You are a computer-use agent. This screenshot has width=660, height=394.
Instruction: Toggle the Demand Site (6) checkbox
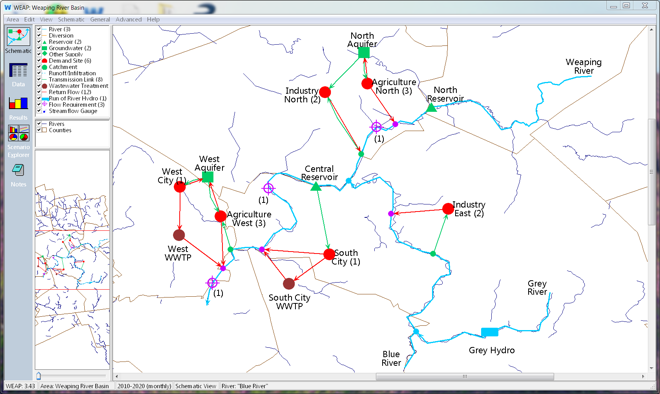point(39,61)
